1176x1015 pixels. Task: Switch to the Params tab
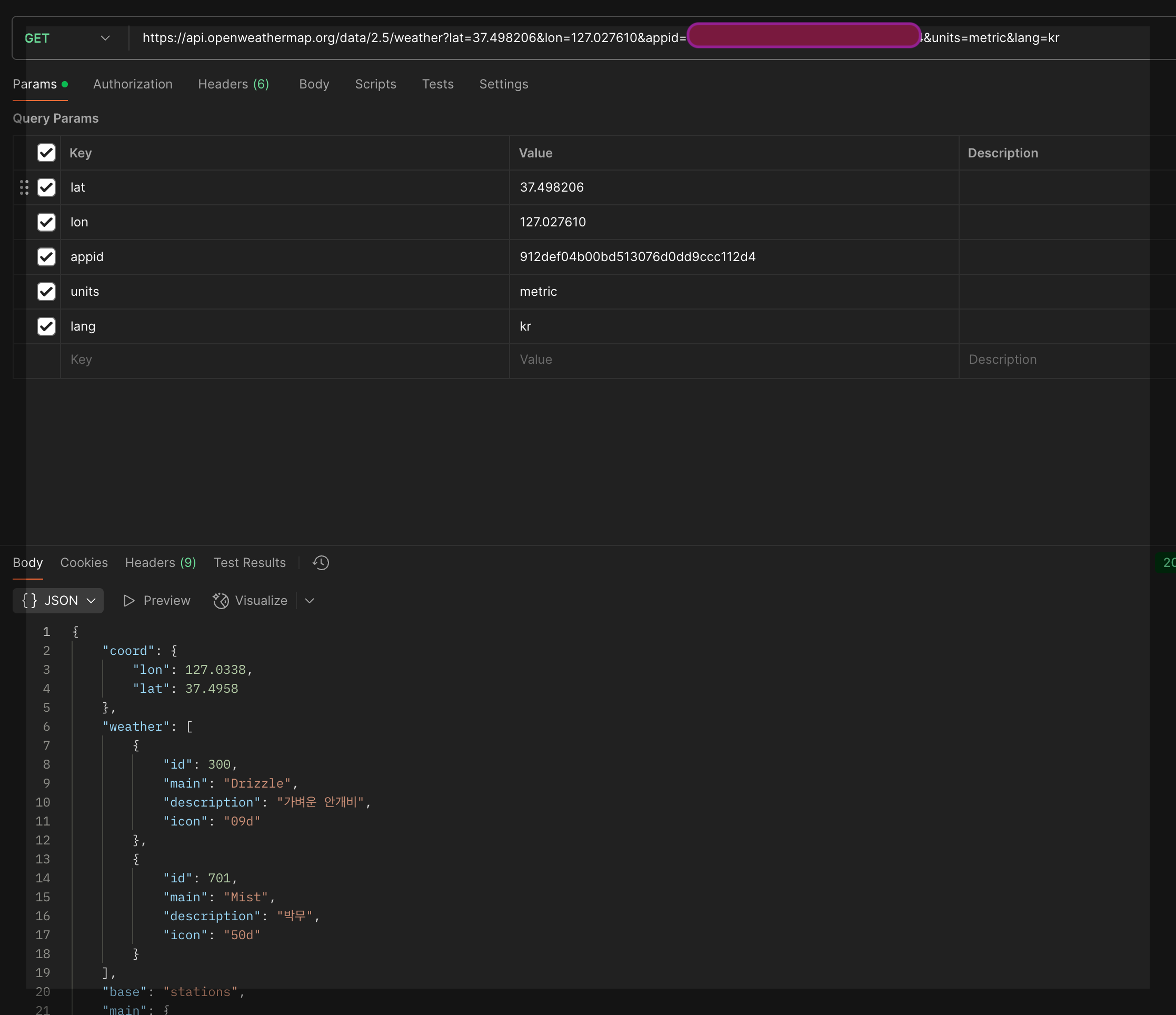41,84
